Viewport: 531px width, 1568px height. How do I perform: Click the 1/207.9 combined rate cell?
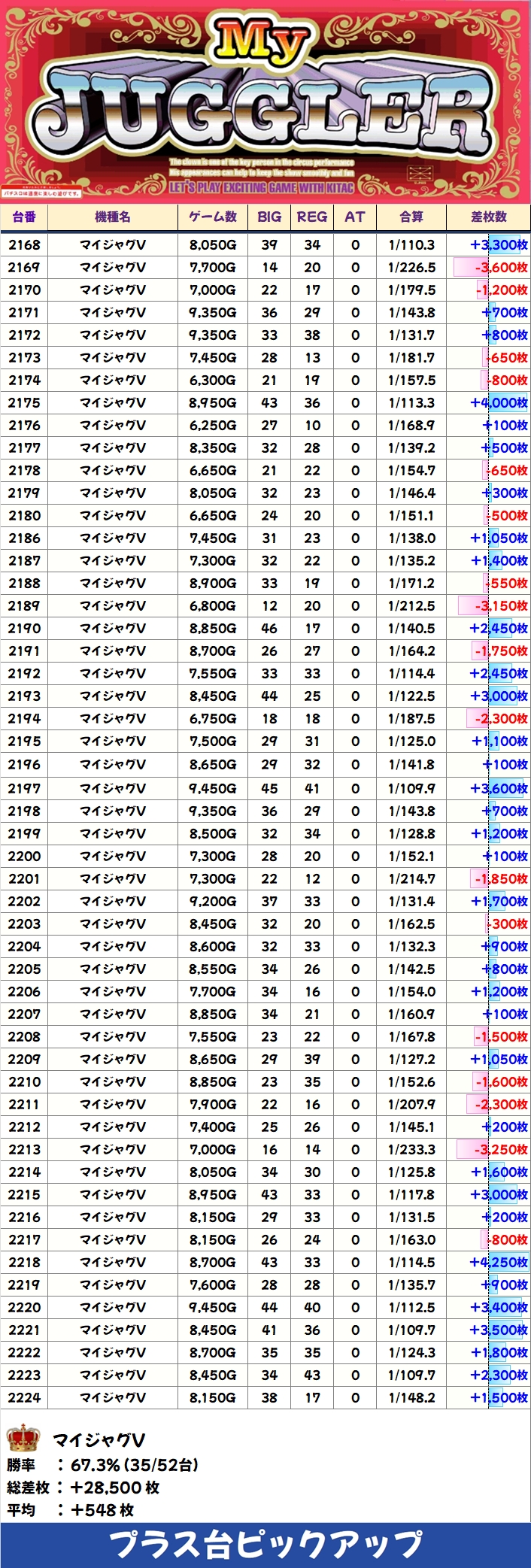tap(411, 1104)
